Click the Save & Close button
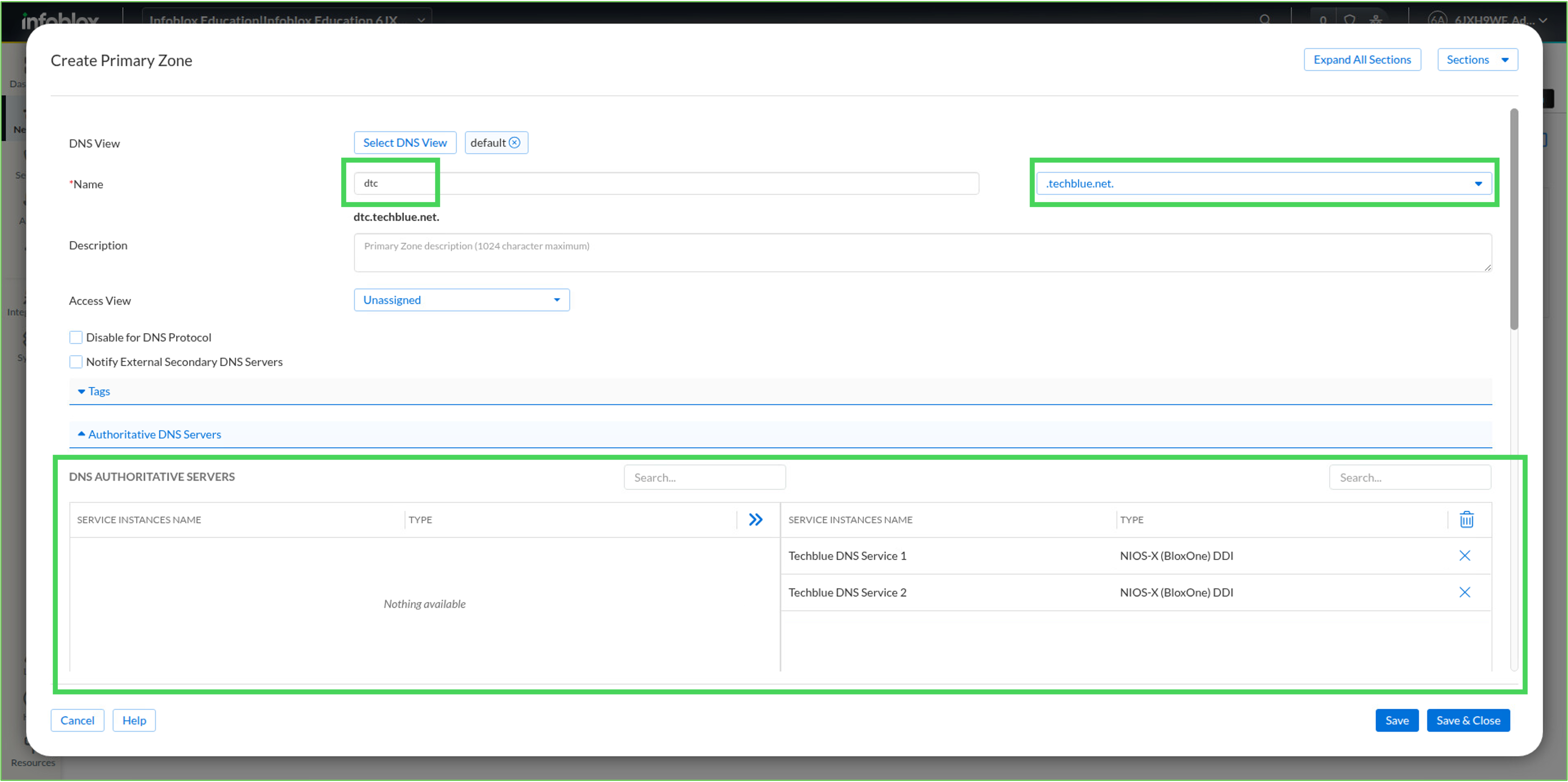This screenshot has height=782, width=1568. click(x=1468, y=721)
